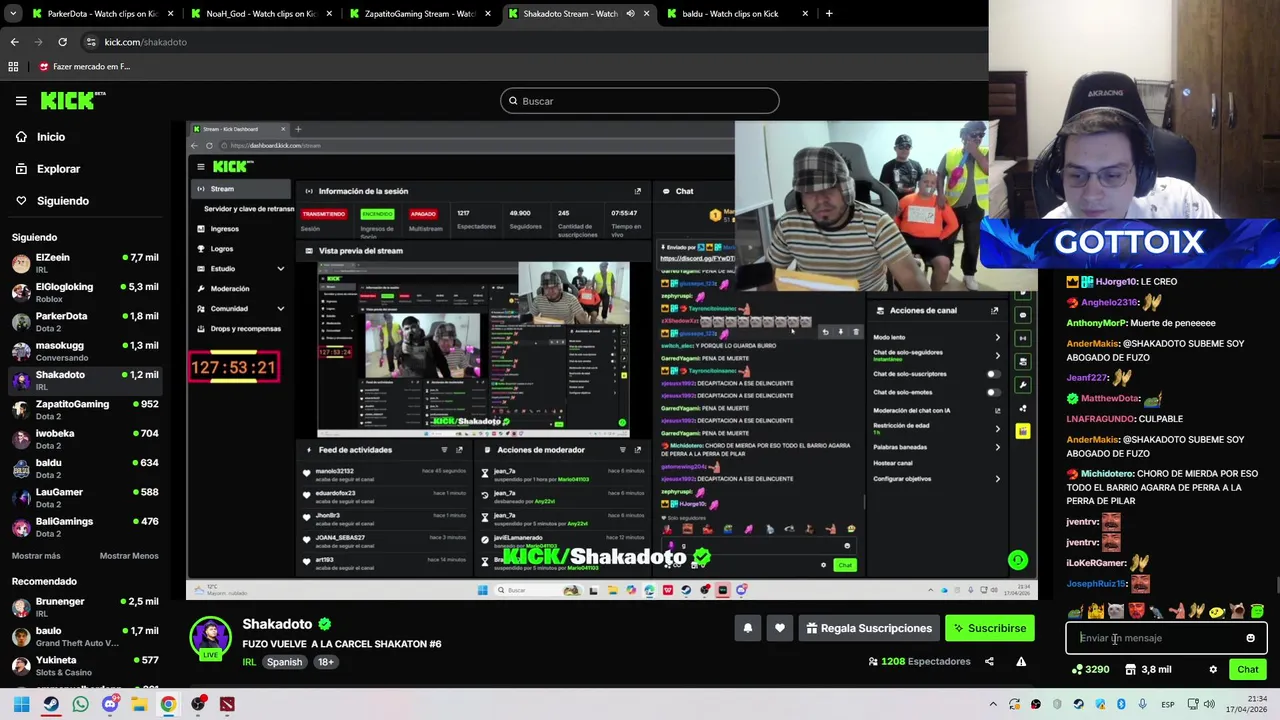Open a new browser tab with plus
Image resolution: width=1280 pixels, height=720 pixels.
point(829,14)
